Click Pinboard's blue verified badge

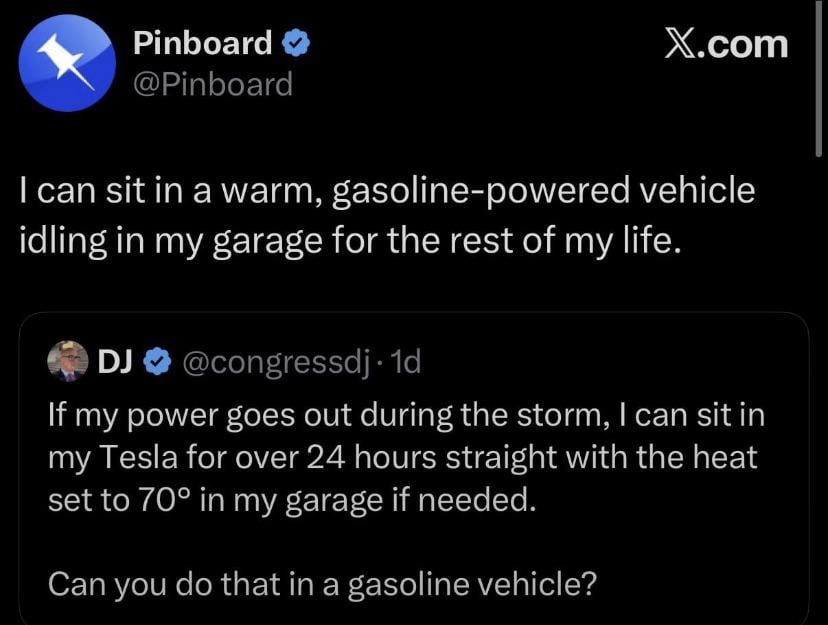[296, 43]
